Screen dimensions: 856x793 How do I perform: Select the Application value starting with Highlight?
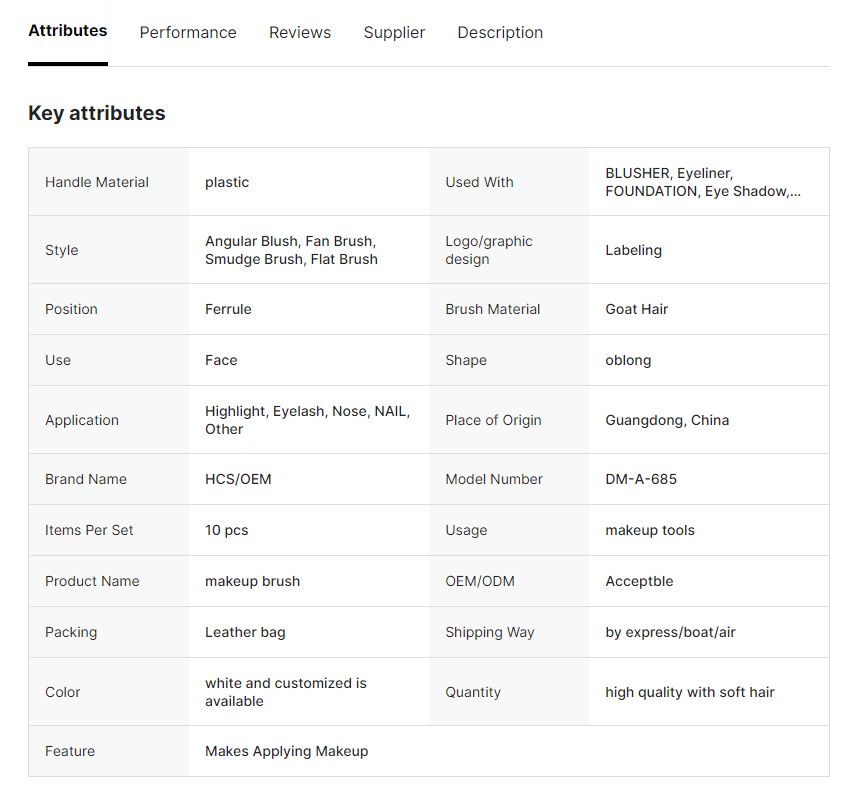[307, 420]
